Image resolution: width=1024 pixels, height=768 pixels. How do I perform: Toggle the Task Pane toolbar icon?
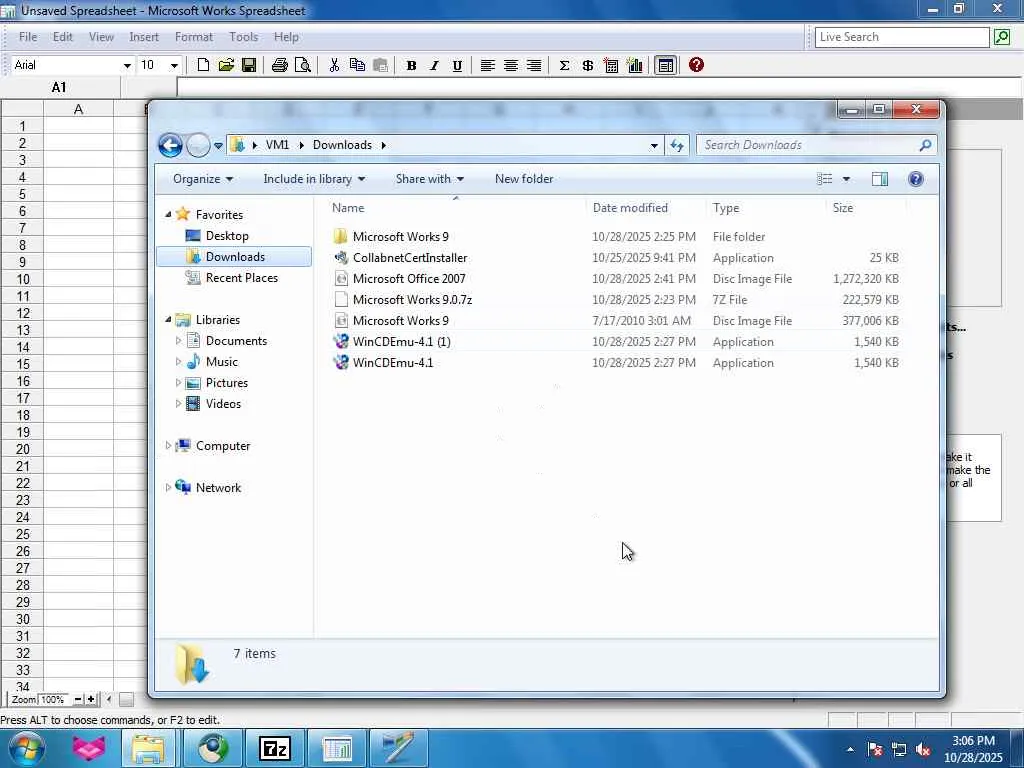point(665,65)
